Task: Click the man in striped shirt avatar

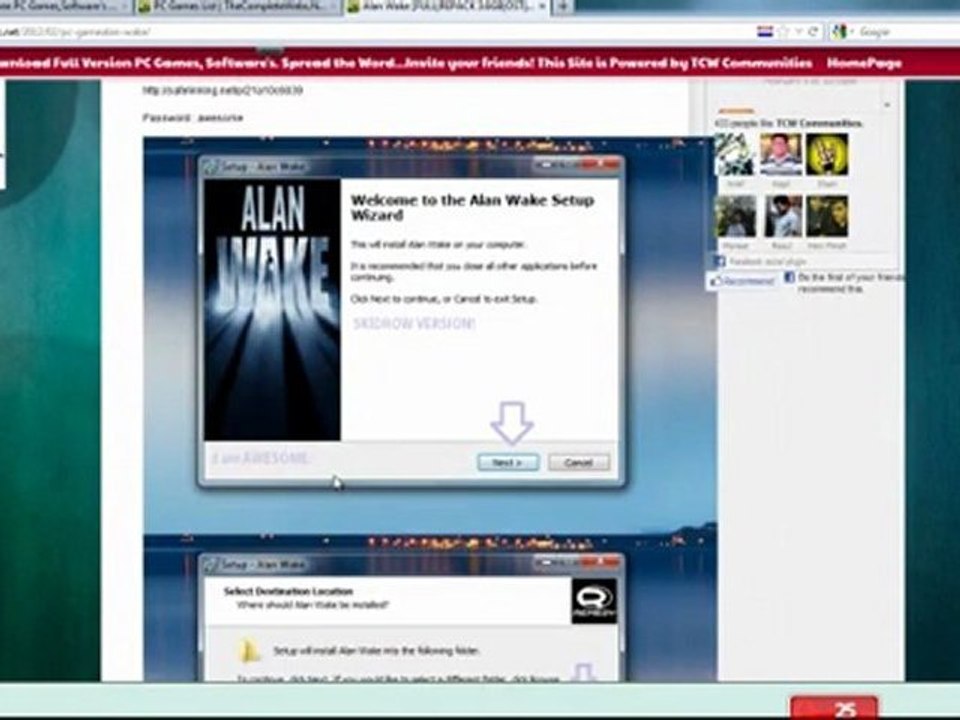Action: tap(781, 155)
